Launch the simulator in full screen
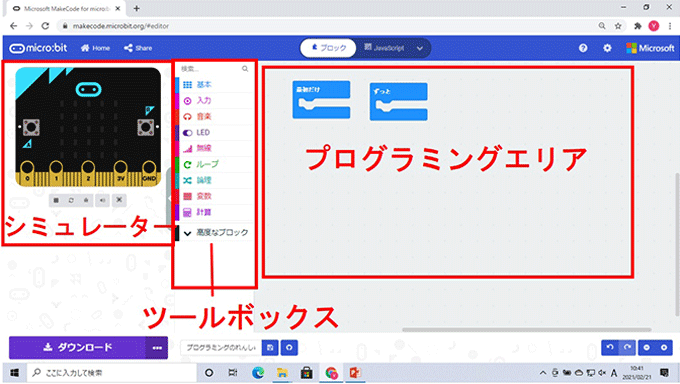This screenshot has width=680, height=384. [x=119, y=200]
